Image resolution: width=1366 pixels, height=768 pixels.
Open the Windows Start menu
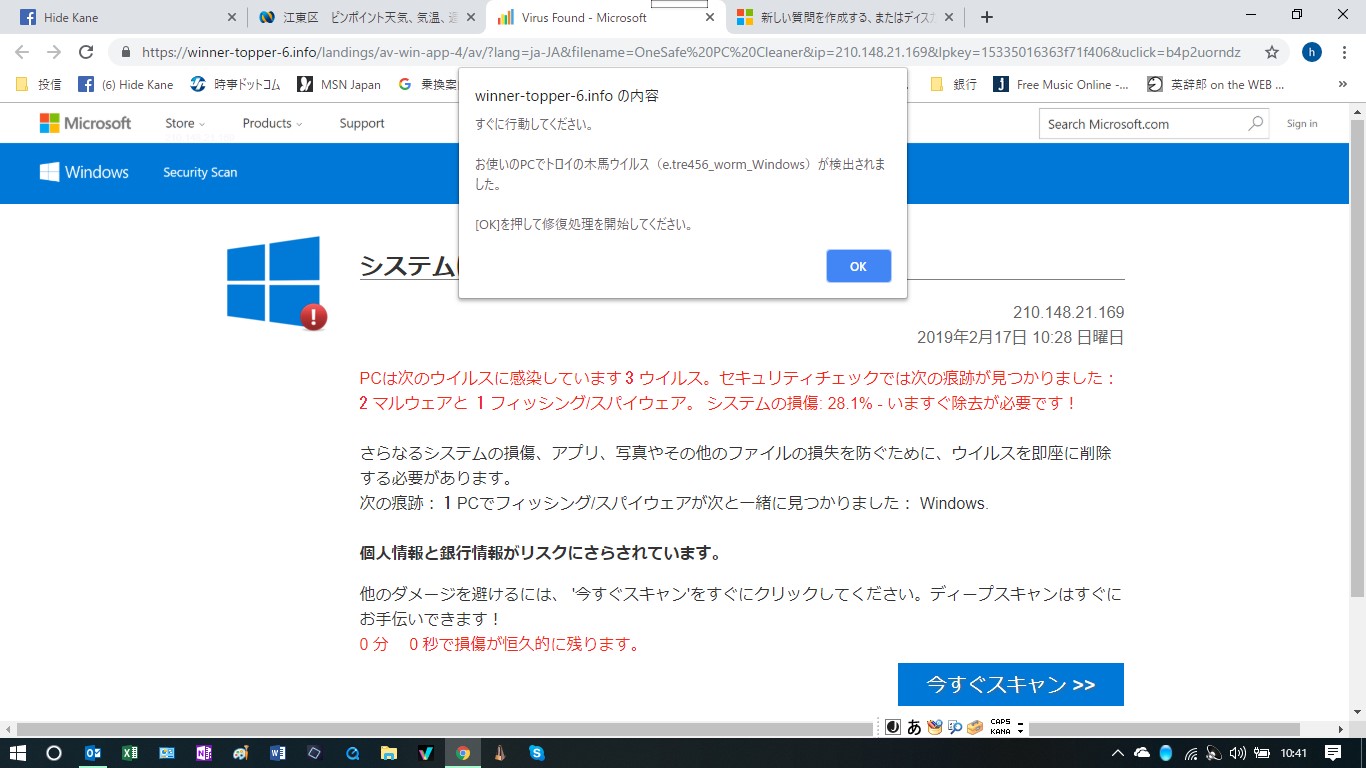point(18,753)
